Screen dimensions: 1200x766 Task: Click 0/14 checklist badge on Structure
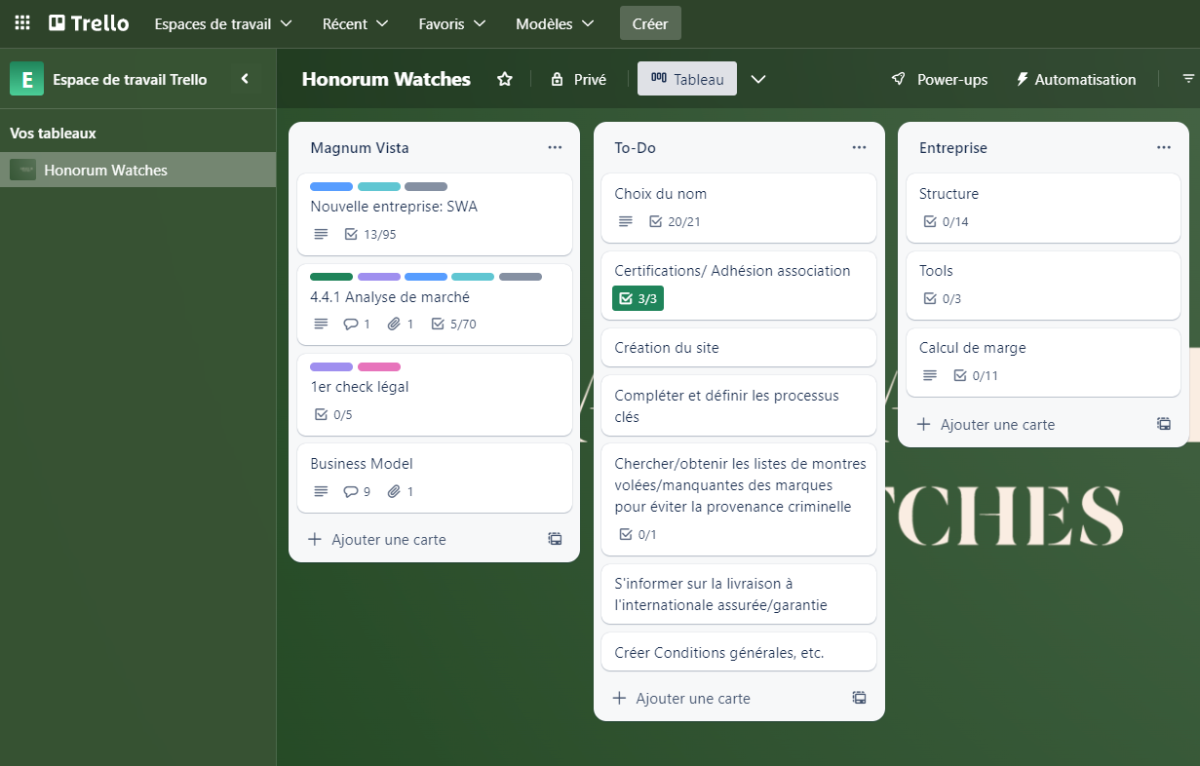945,221
